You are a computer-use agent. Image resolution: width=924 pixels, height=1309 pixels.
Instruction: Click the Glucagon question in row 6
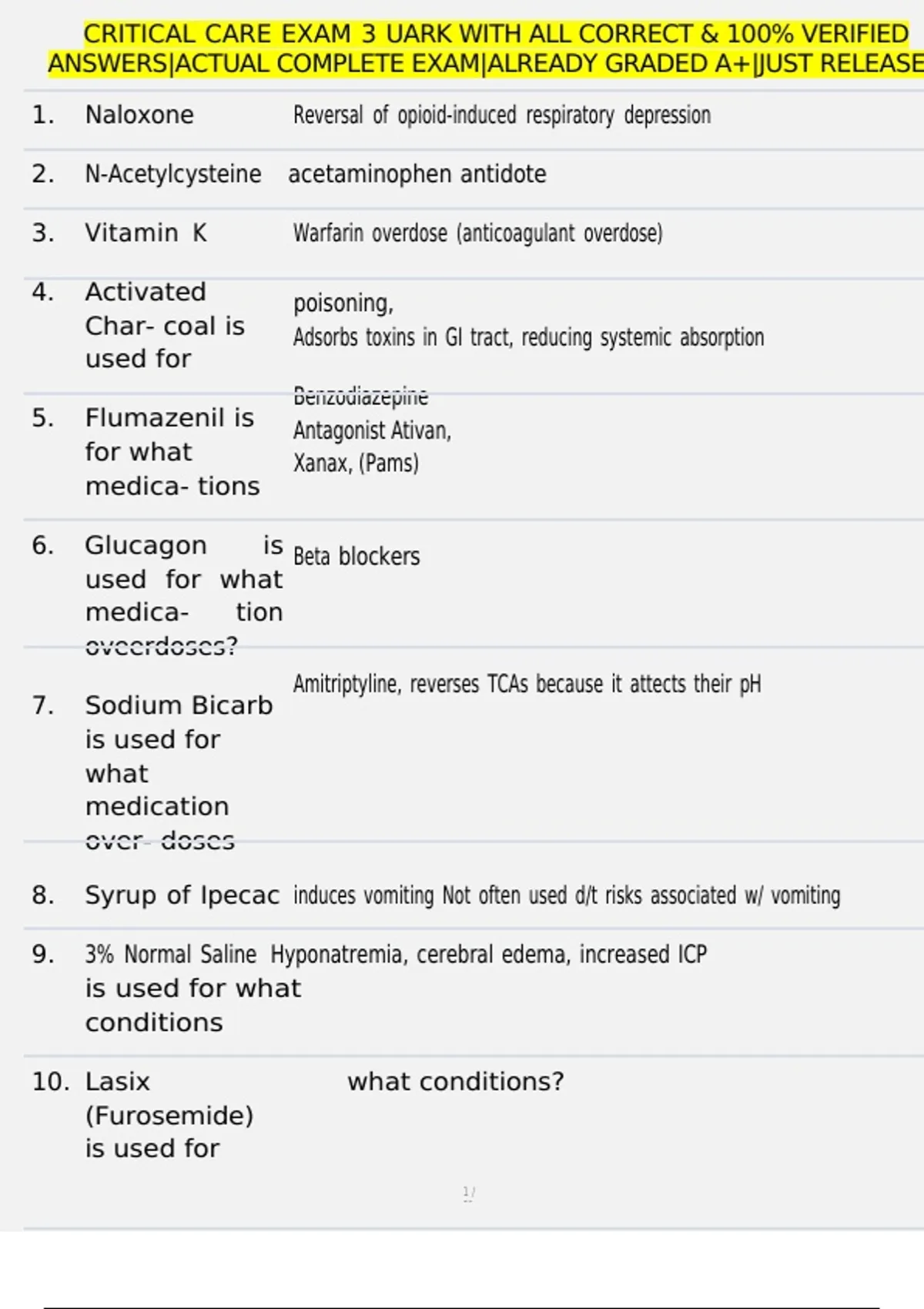(x=183, y=579)
